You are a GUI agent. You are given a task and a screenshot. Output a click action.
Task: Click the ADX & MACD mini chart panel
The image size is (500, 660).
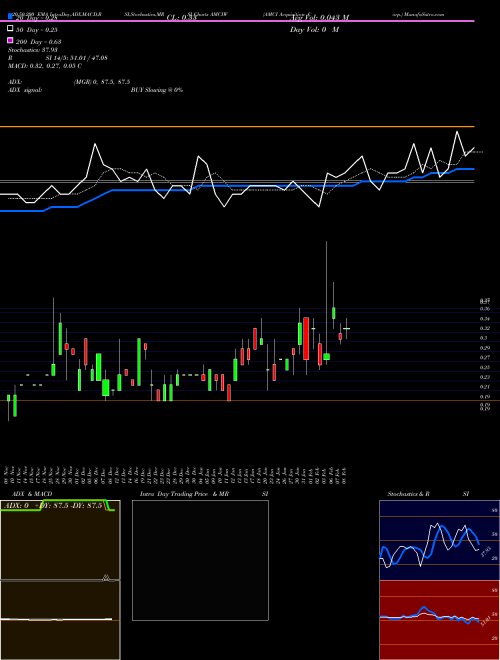60,580
